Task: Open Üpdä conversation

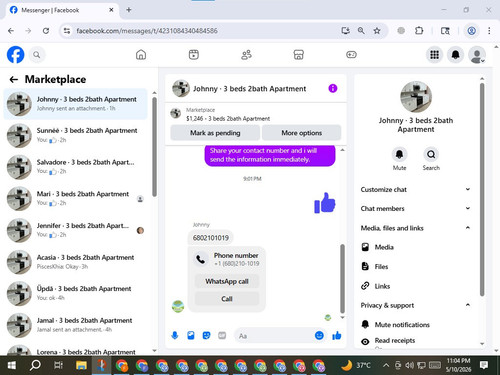Action: (75, 293)
